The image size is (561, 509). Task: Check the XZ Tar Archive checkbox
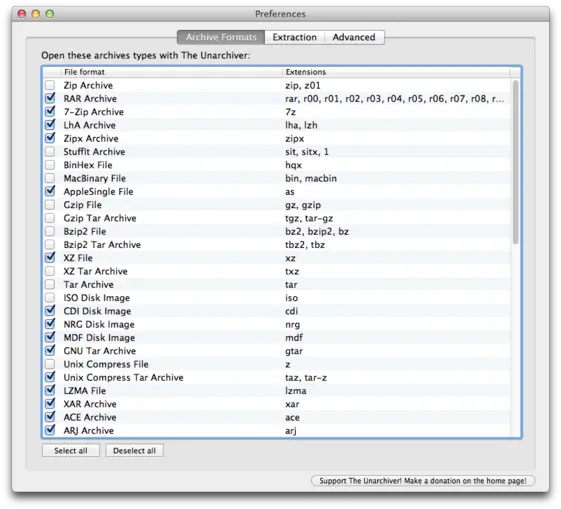point(50,271)
